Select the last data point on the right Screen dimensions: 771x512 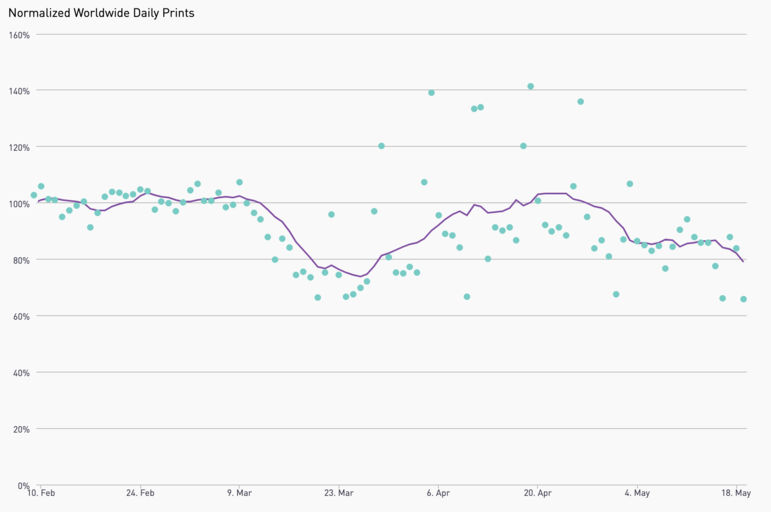743,299
